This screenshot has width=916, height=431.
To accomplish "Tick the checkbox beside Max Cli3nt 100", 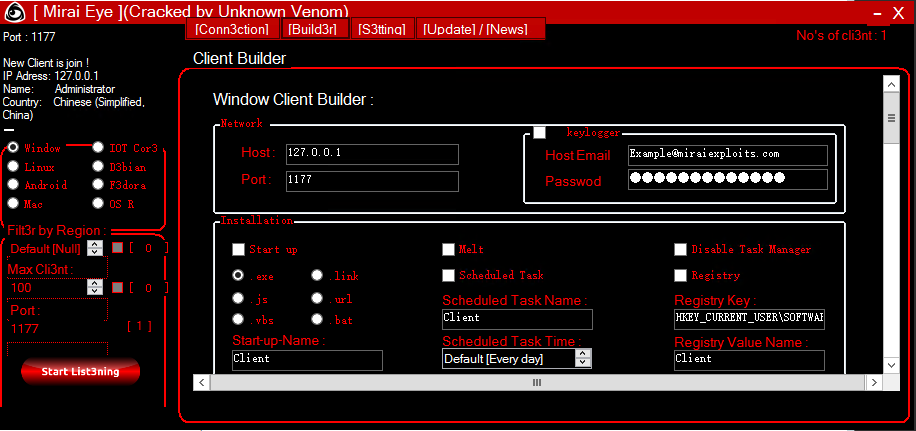I will coord(117,287).
